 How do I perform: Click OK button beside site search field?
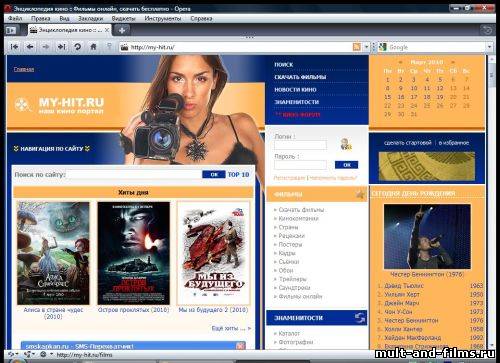tap(214, 174)
